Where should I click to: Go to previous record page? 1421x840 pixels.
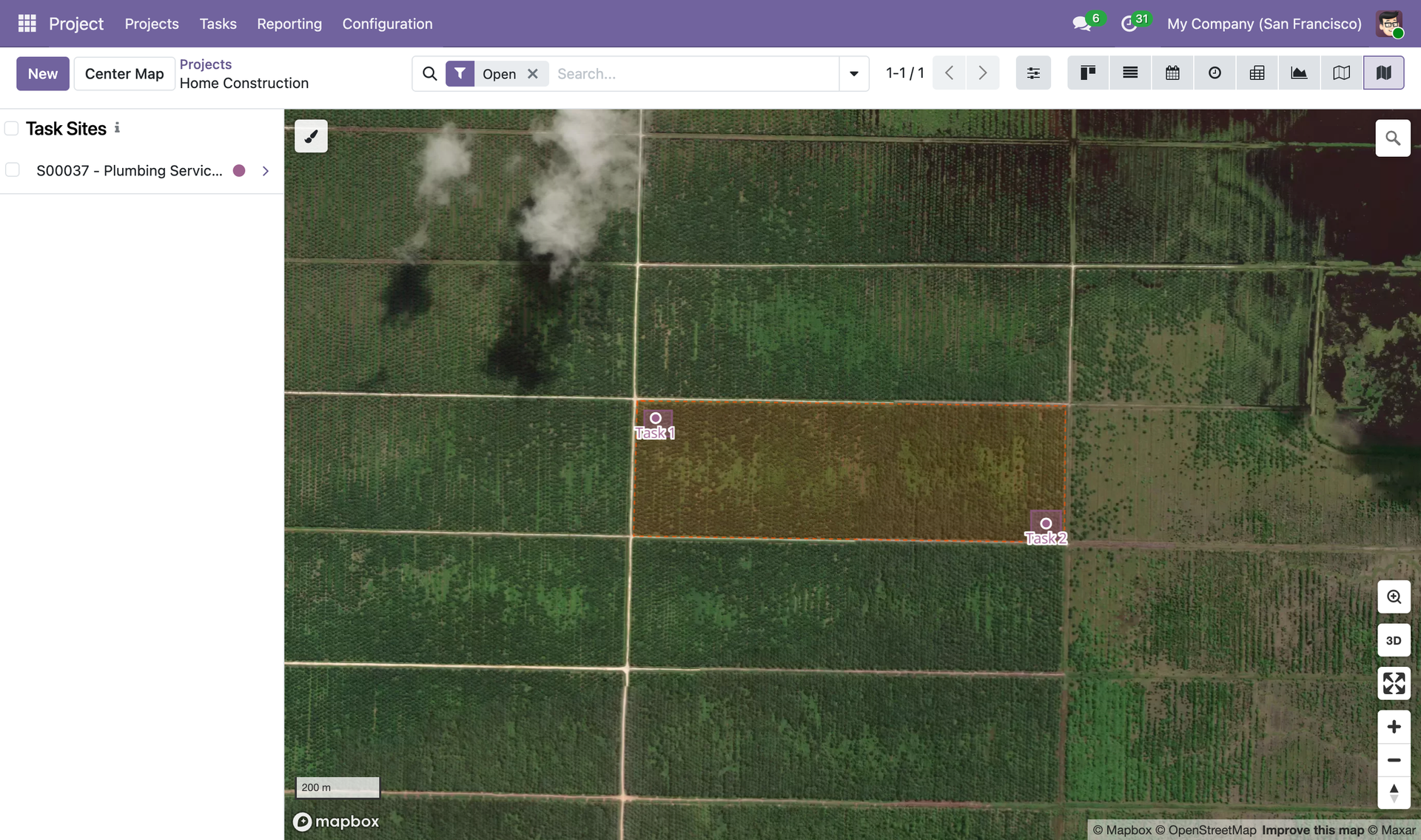949,73
